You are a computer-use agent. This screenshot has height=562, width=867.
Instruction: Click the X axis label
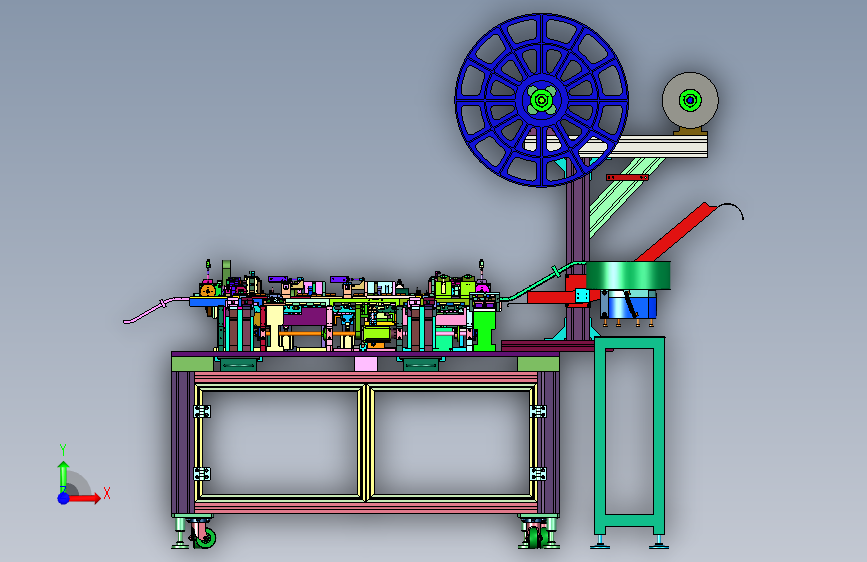(107, 493)
